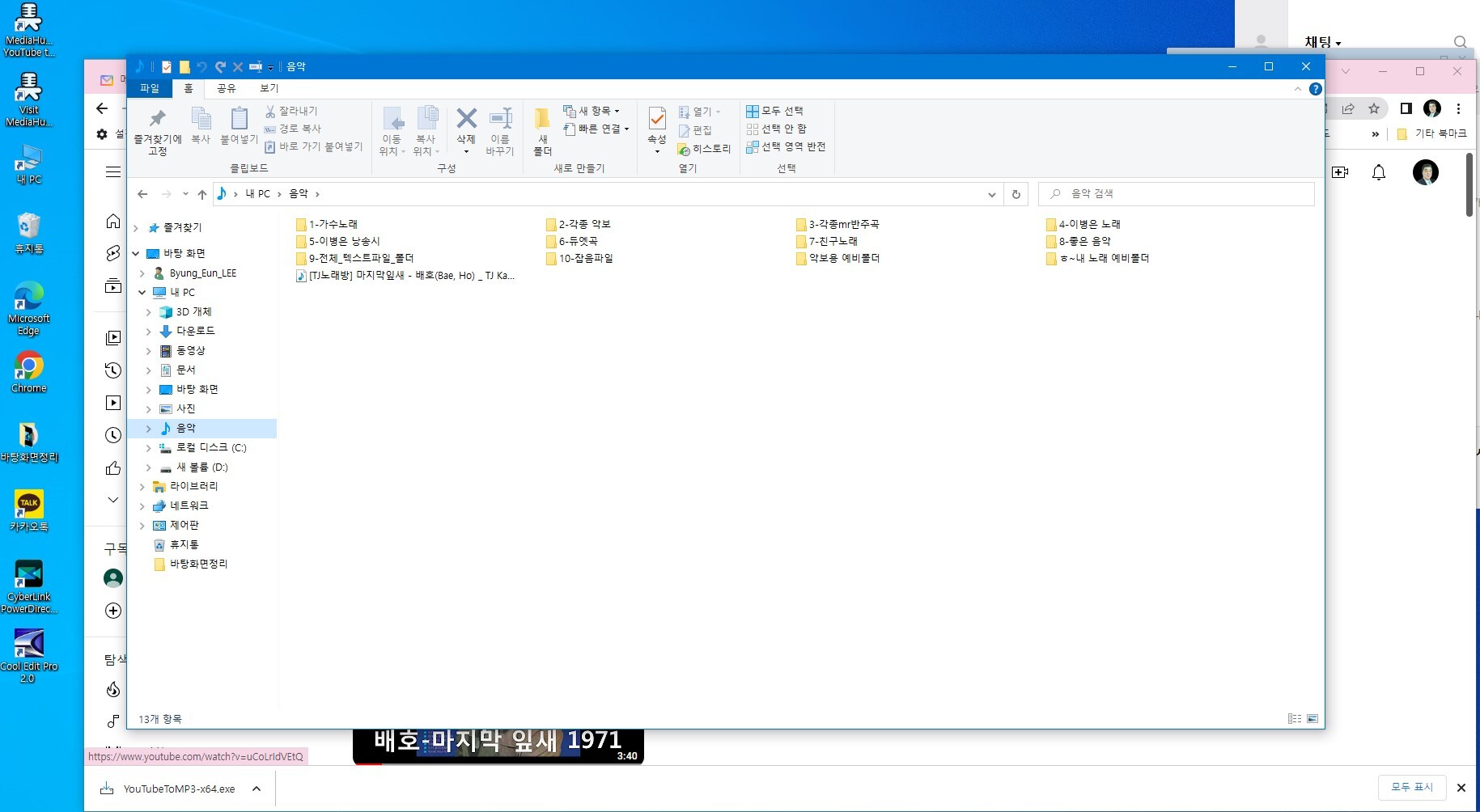1480x812 pixels.
Task: Select Cut (잘라내기) in clipboard group
Action: click(x=291, y=111)
